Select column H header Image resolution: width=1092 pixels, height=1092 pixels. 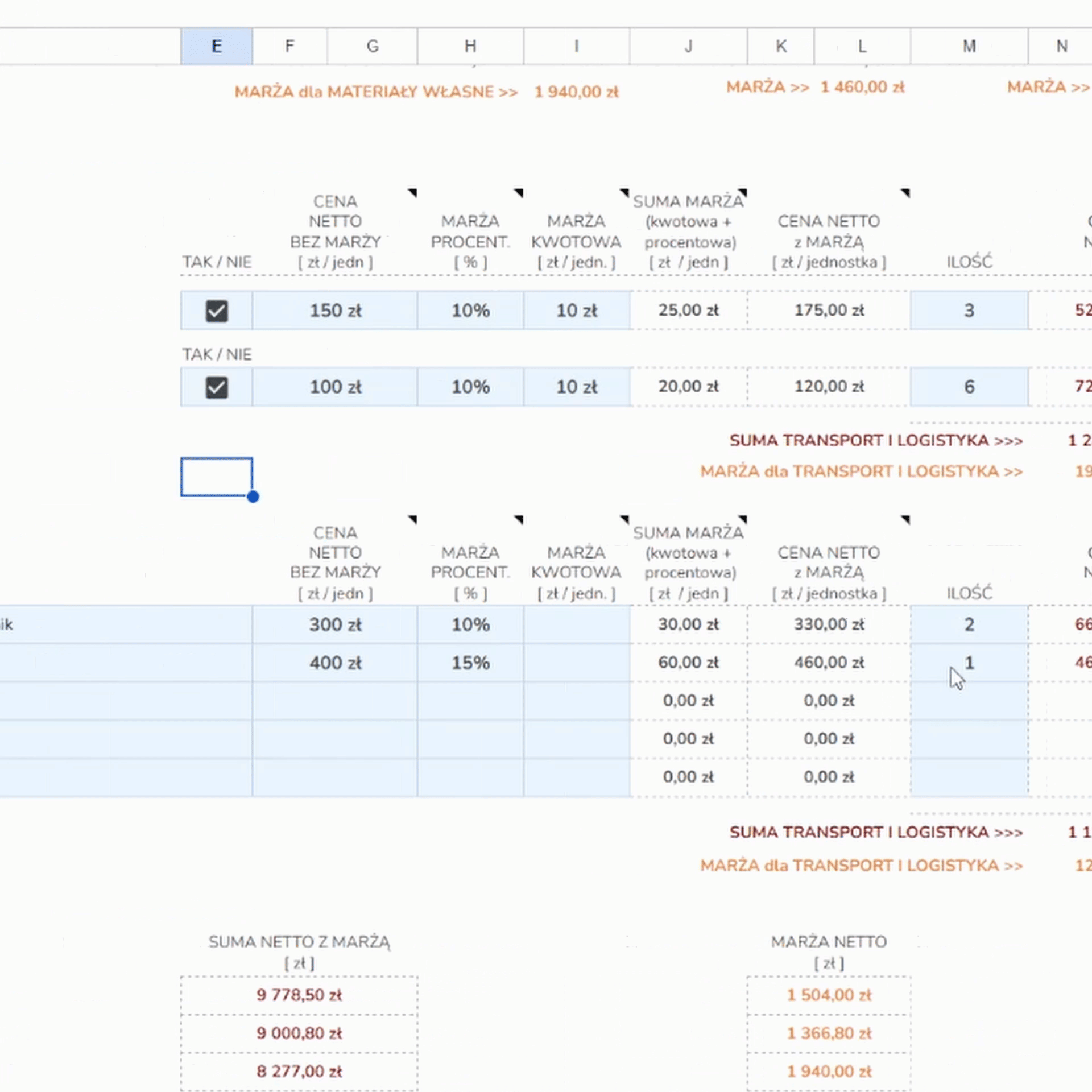tap(470, 46)
